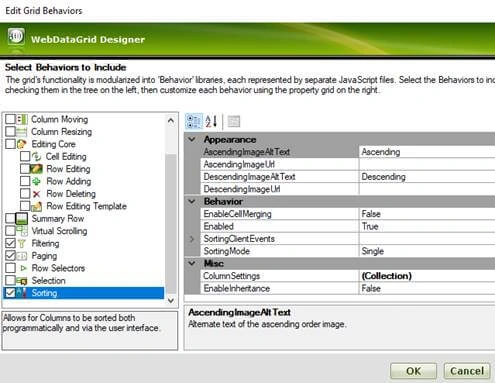Screen dimensions: 495x383
Task: Select the EnableCellMerging property name
Action: point(237,214)
